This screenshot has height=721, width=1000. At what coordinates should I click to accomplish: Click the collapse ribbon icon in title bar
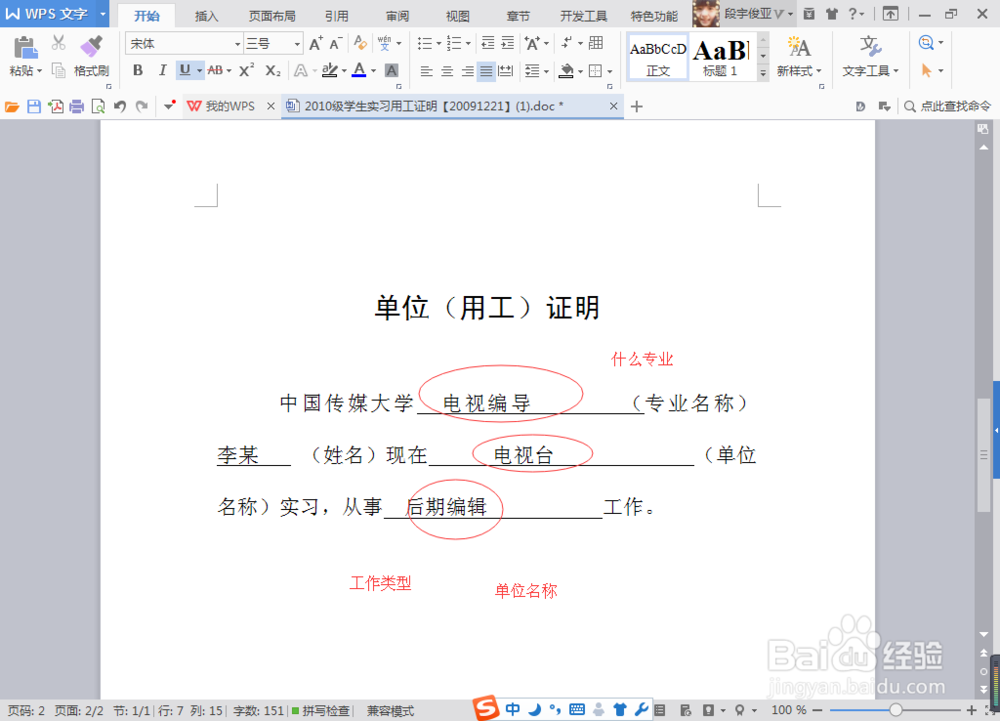coord(890,13)
